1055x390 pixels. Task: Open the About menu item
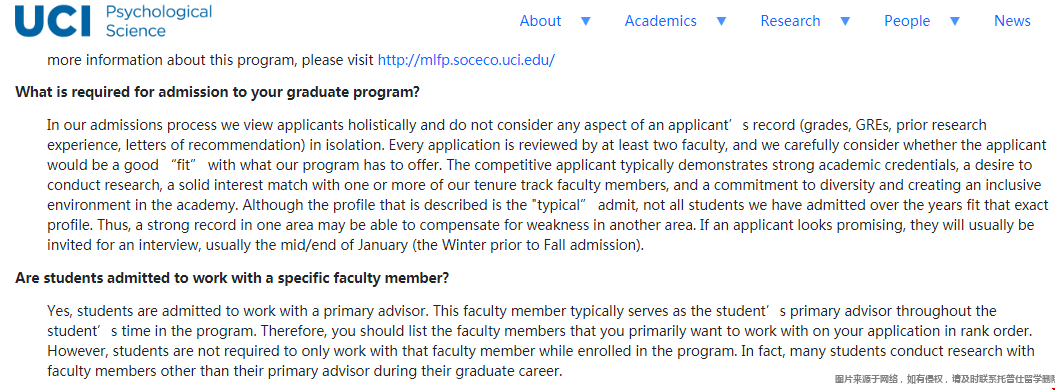tap(540, 21)
